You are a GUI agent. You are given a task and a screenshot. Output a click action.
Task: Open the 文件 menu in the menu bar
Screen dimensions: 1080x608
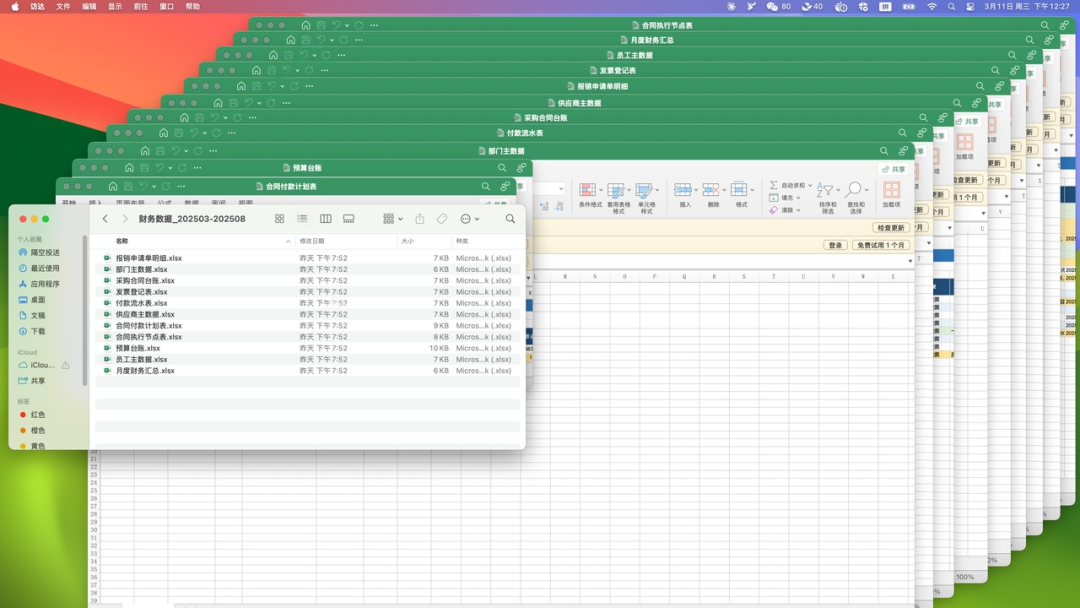point(63,6)
